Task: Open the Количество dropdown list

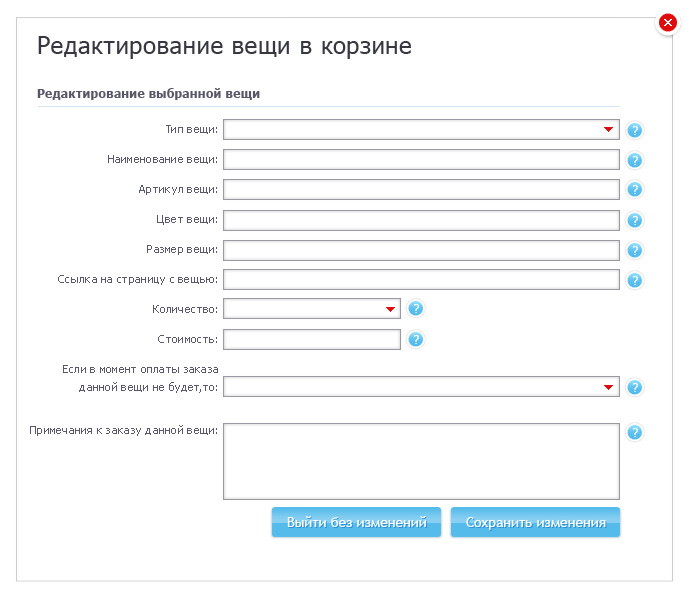Action: pyautogui.click(x=311, y=310)
